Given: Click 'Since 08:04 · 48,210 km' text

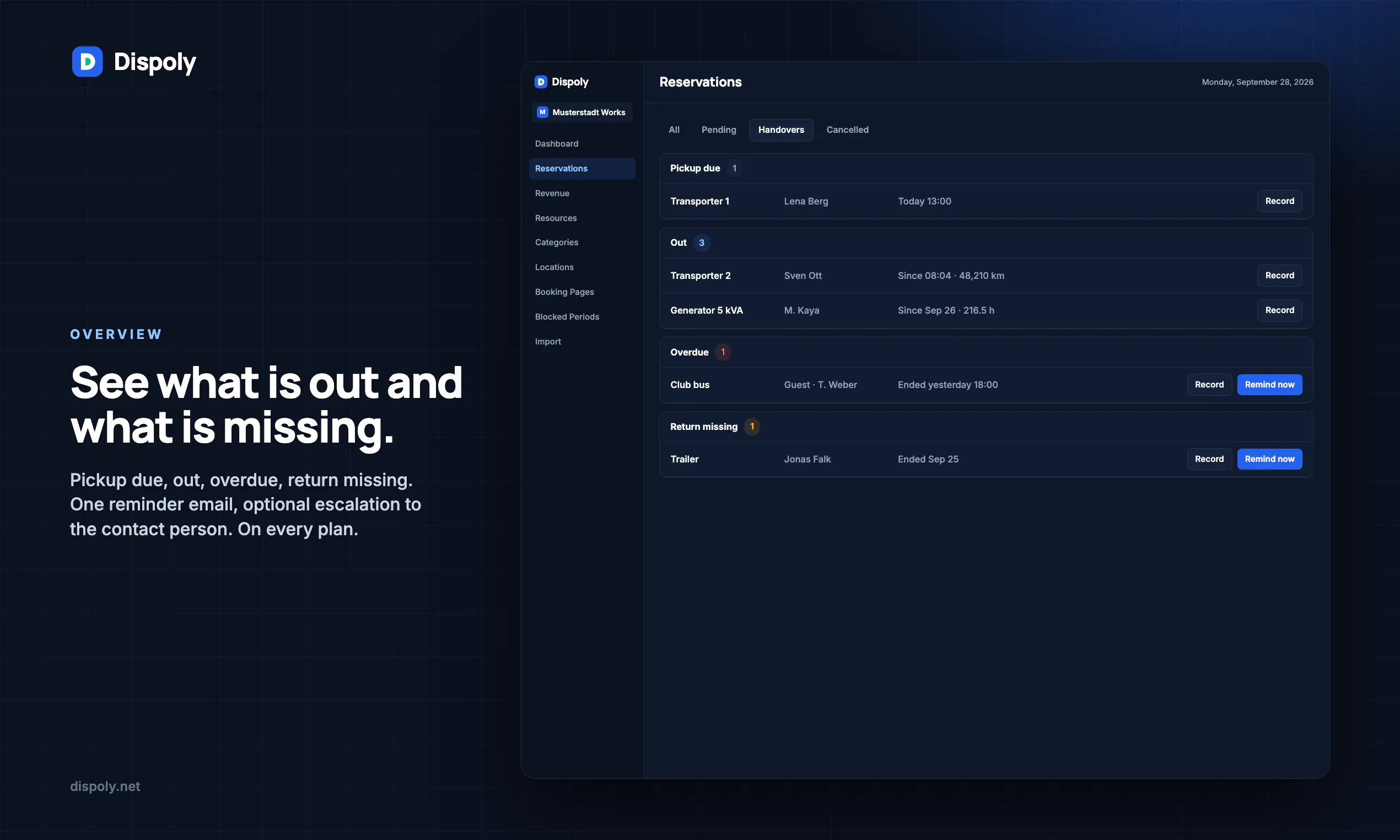Looking at the screenshot, I should [951, 276].
